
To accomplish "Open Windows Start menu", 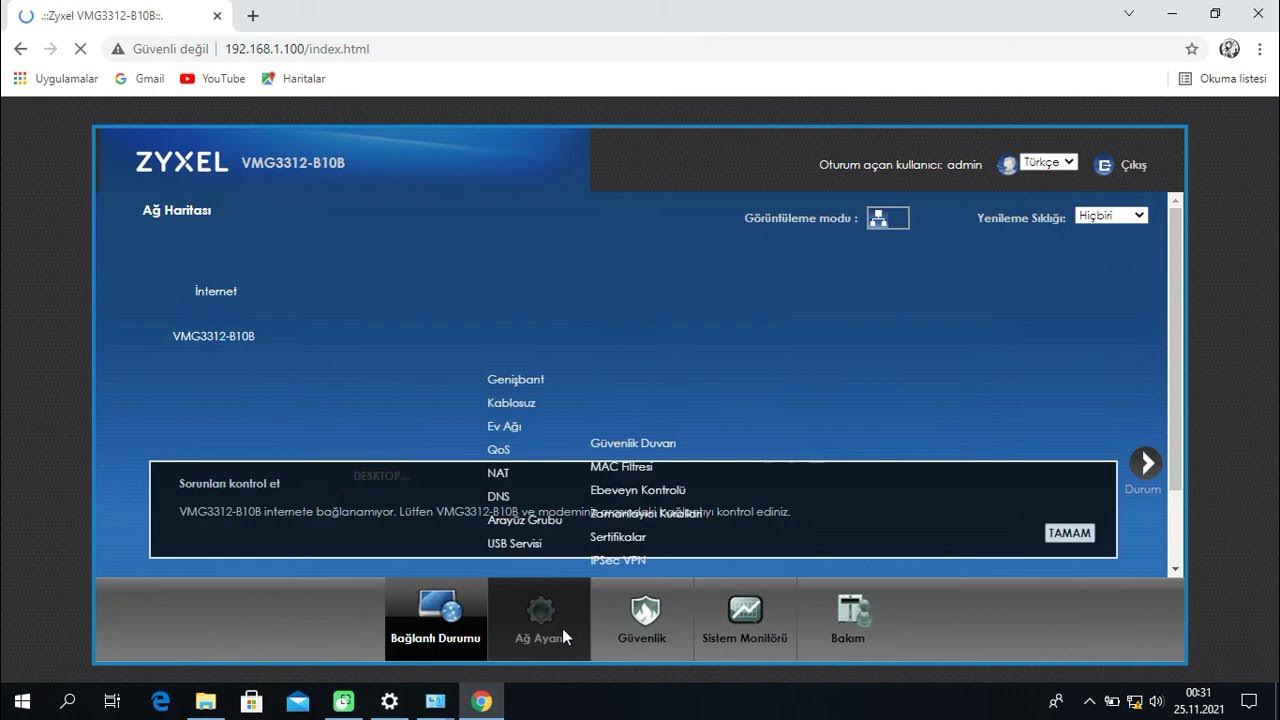I will tap(21, 702).
